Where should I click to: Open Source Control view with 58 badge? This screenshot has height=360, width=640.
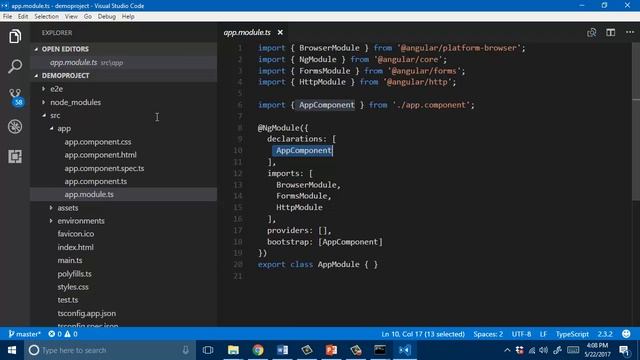(16, 97)
